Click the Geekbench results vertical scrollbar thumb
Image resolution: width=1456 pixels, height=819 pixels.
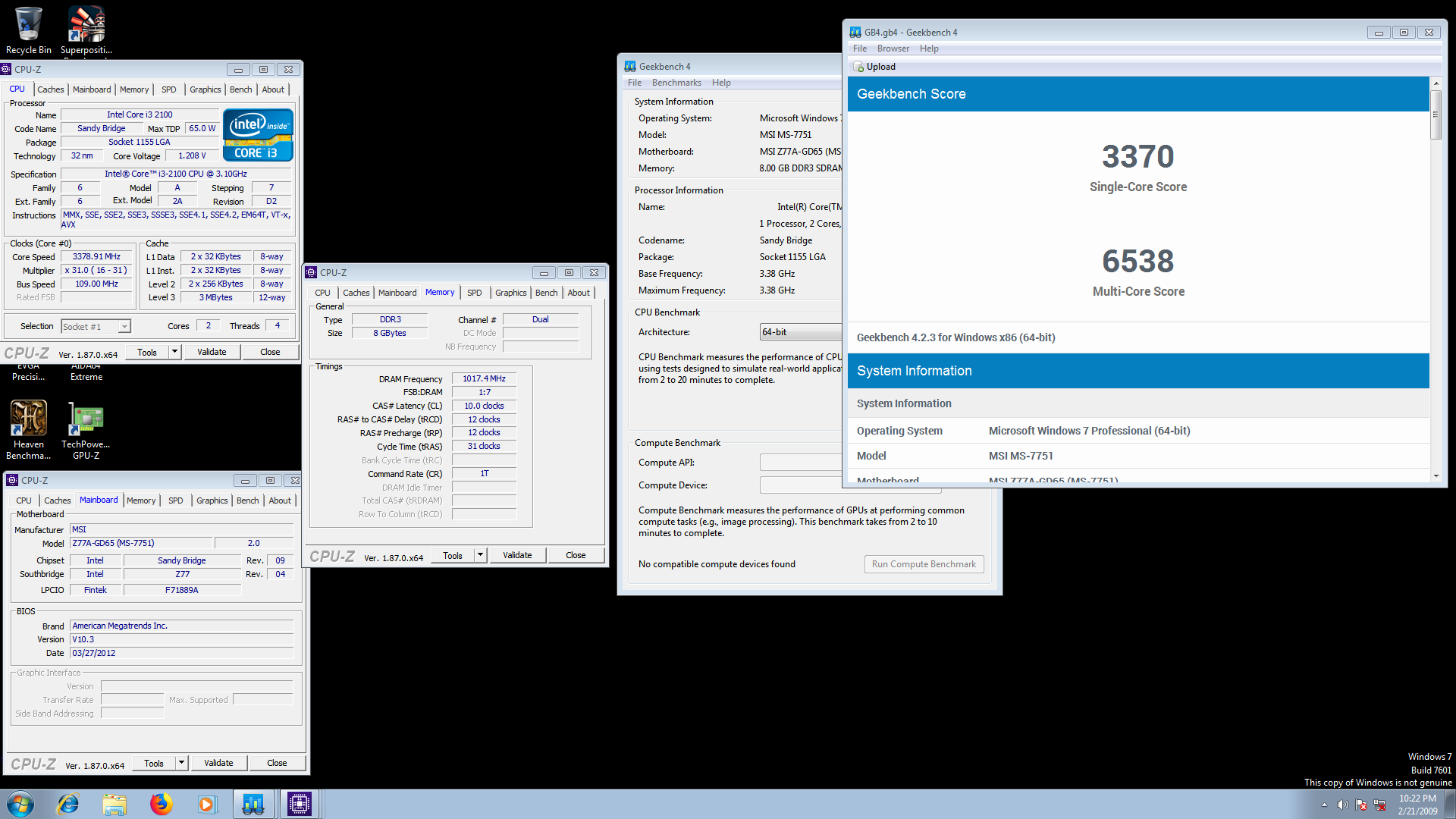click(x=1436, y=115)
